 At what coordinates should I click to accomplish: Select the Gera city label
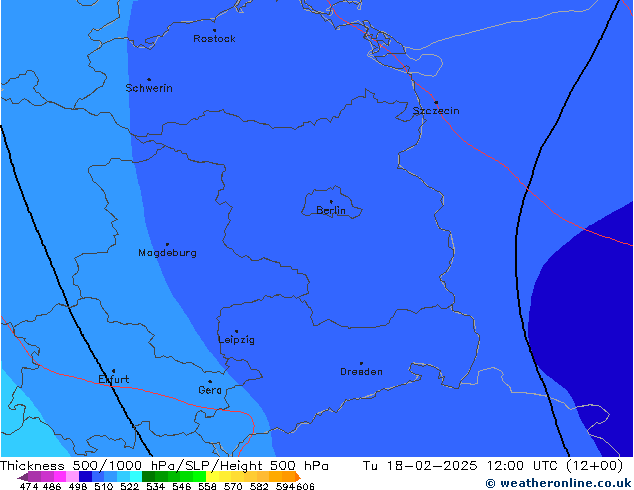(x=210, y=390)
